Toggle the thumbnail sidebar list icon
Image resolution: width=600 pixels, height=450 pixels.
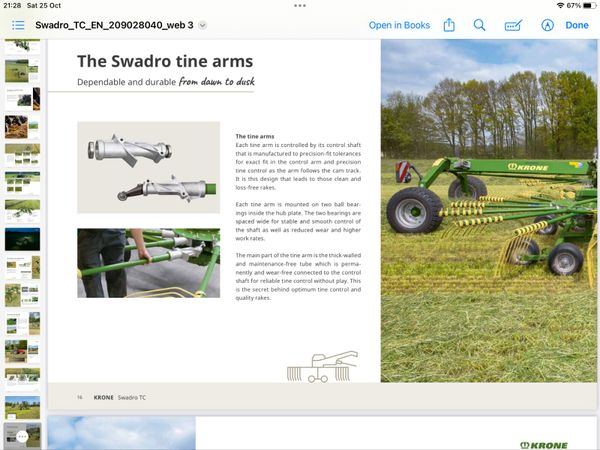(18, 25)
